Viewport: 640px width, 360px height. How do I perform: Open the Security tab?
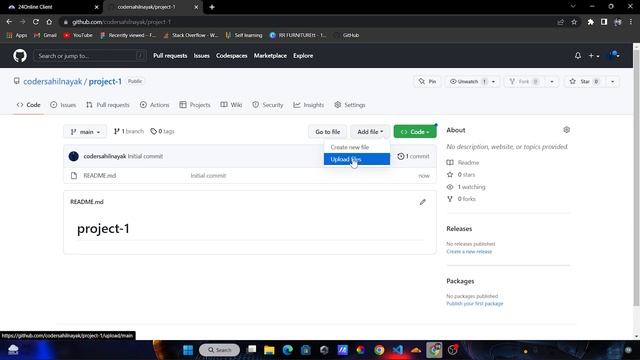[268, 105]
